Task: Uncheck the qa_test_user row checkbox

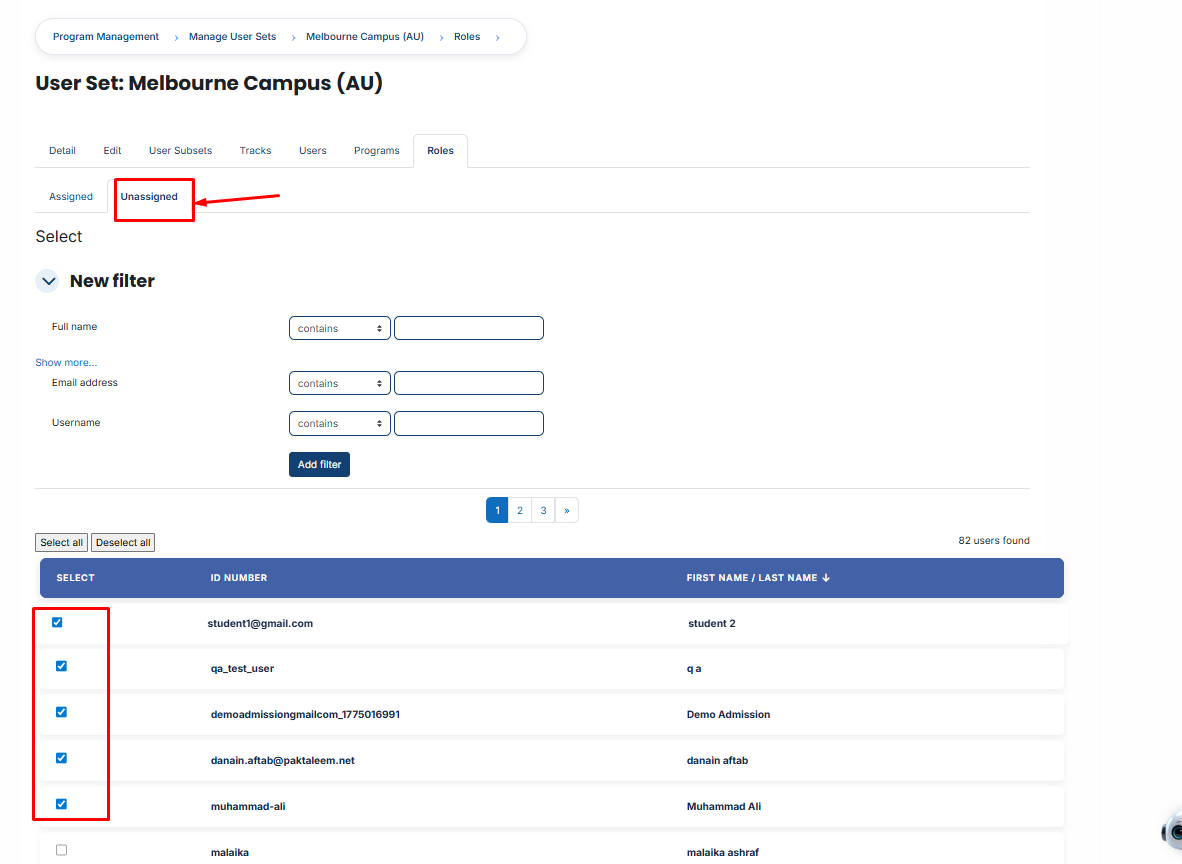Action: 62,666
